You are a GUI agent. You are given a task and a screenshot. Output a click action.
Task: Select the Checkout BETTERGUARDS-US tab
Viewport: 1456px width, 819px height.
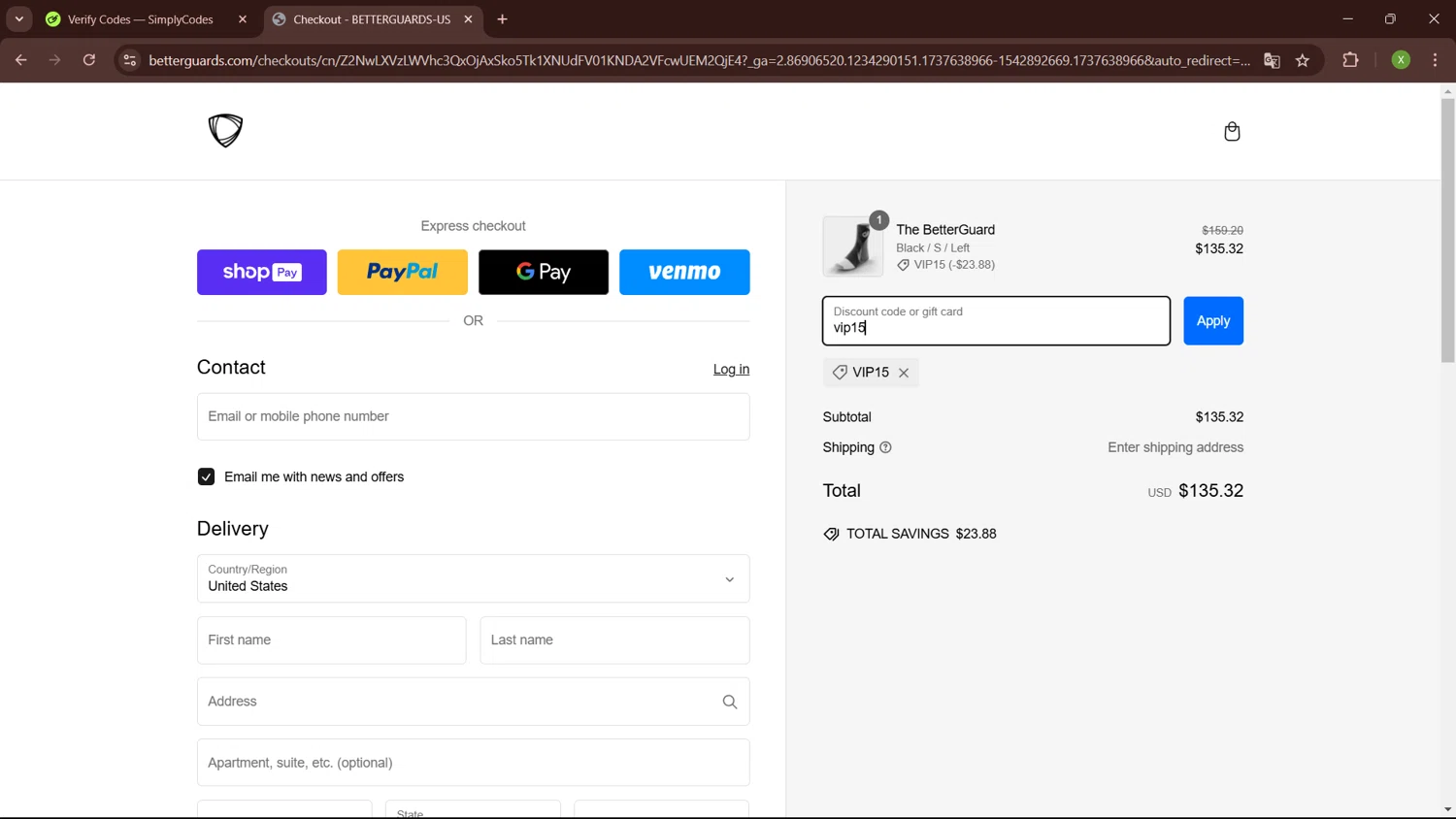tap(372, 19)
